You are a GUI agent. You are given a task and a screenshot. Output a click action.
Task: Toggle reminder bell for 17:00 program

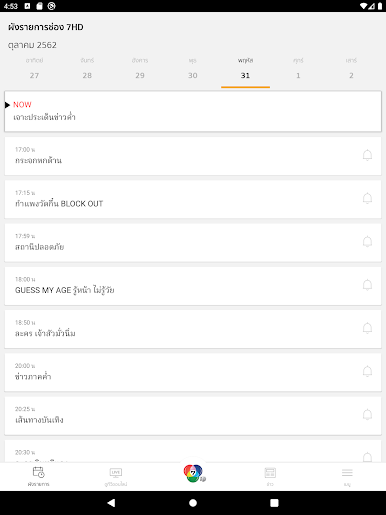(367, 155)
